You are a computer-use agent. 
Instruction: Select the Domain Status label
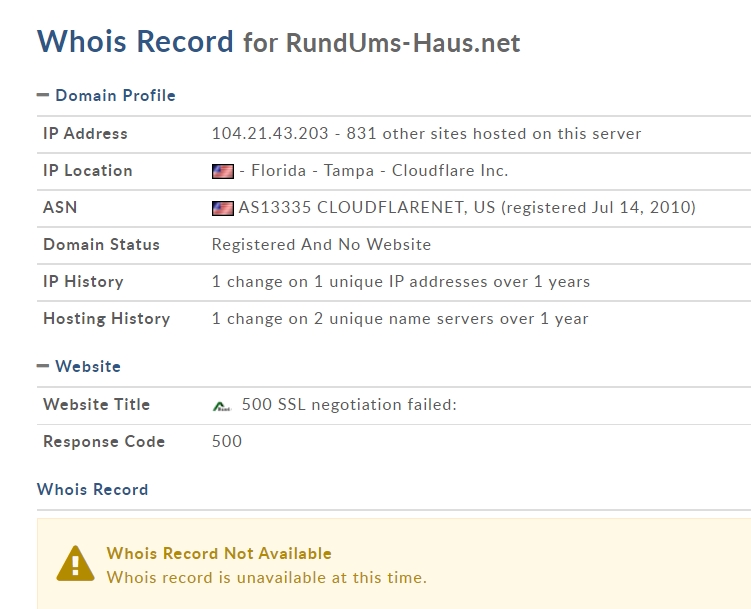click(x=102, y=245)
